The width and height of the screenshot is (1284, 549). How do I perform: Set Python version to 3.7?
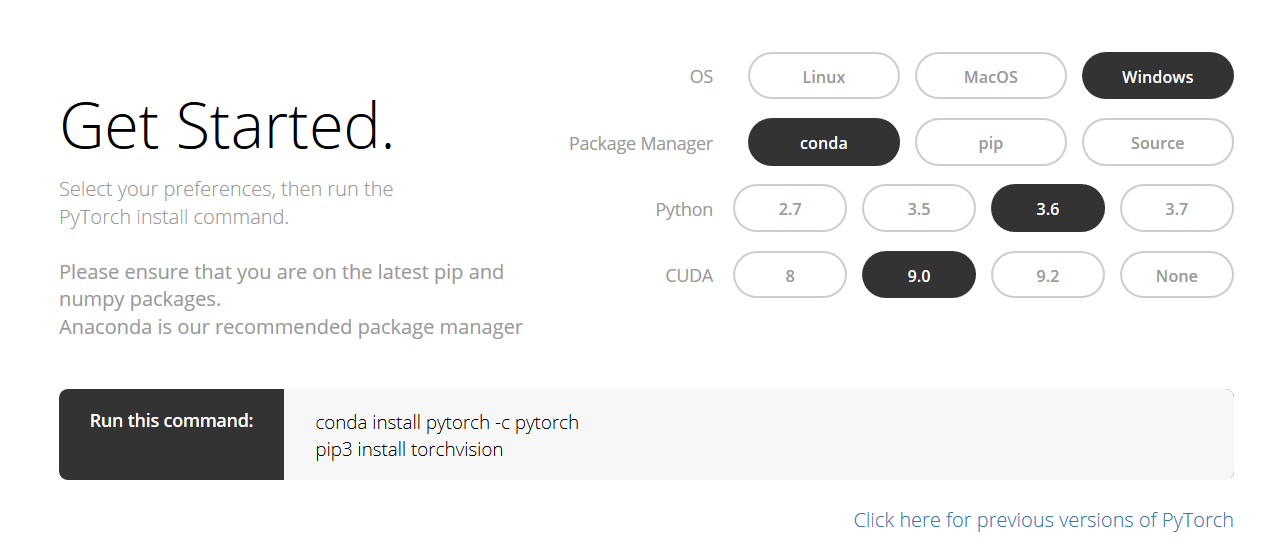pyautogui.click(x=1176, y=209)
